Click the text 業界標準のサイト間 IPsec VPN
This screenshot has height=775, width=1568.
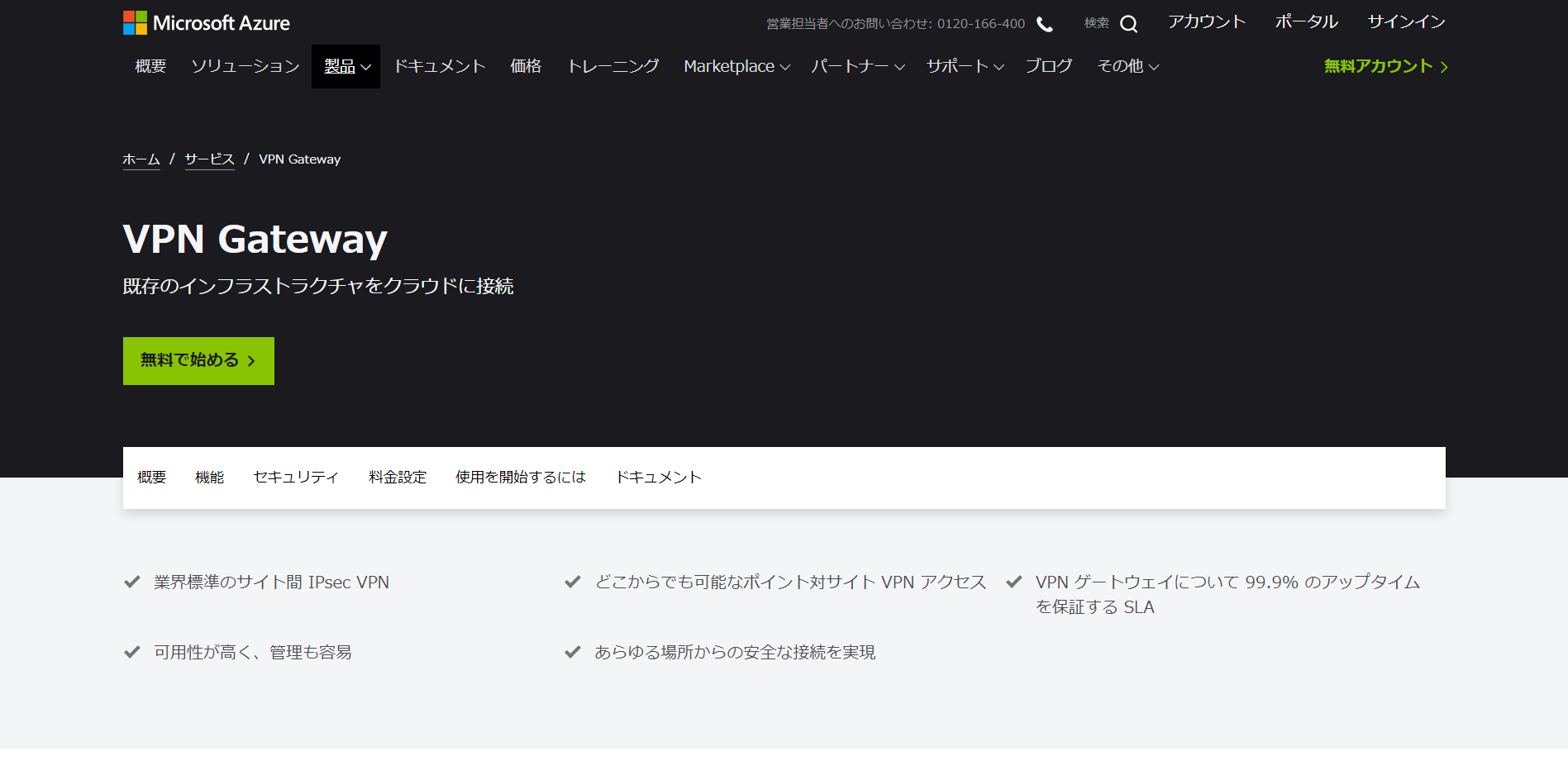click(x=271, y=582)
